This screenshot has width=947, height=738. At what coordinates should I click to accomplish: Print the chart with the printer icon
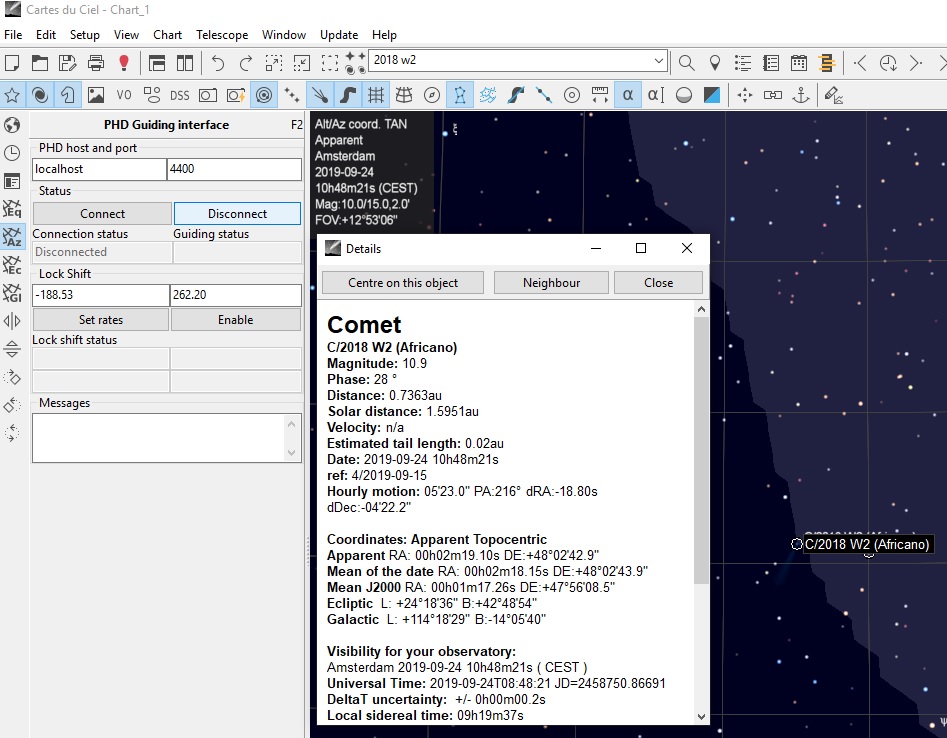coord(96,63)
